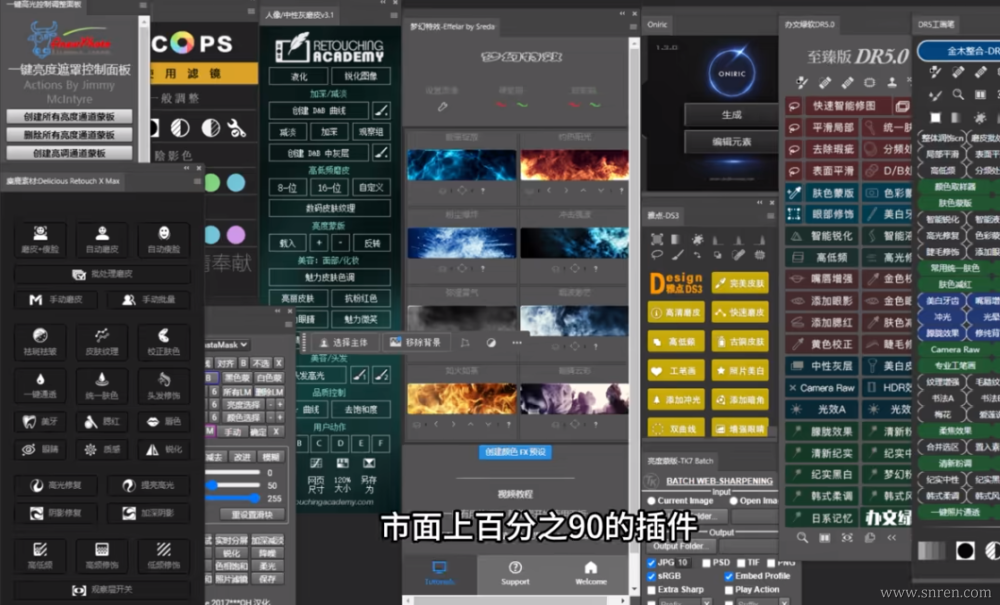Click the 自动瘦脸 face mask icon
Viewport: 1000px width, 605px height.
pos(164,233)
